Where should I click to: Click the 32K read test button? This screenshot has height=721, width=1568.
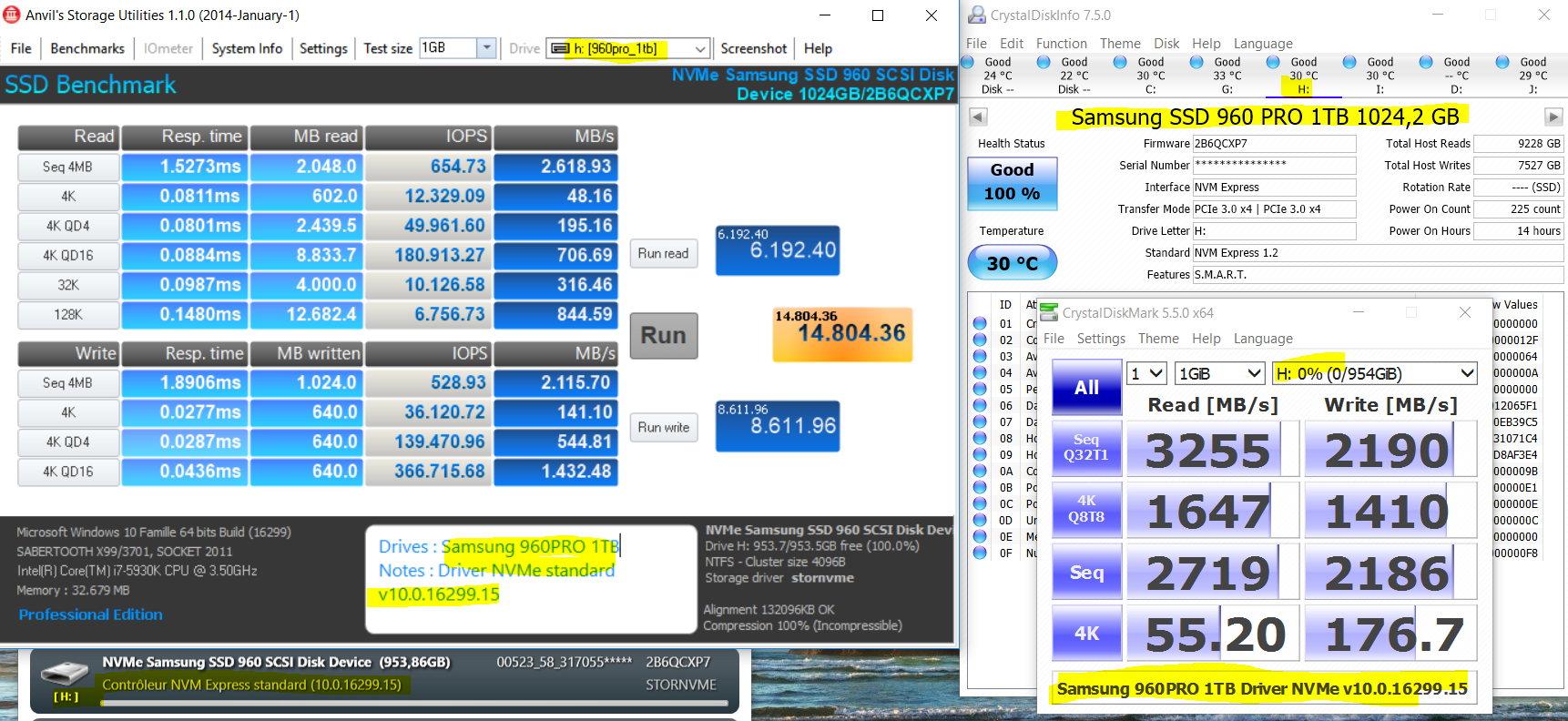68,285
